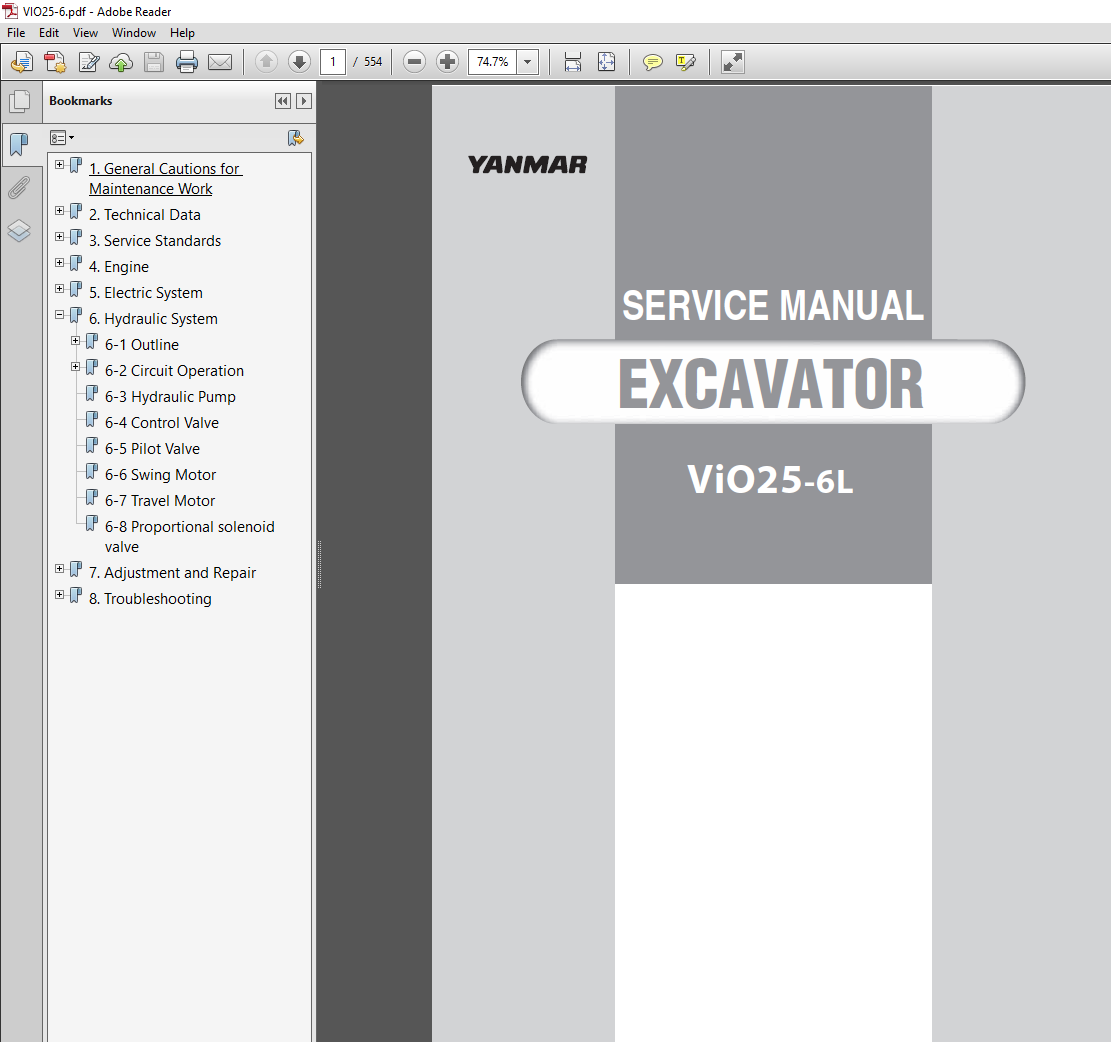Collapse the Hydraulic System bookmark node
Image resolution: width=1111 pixels, height=1042 pixels.
pyautogui.click(x=60, y=315)
